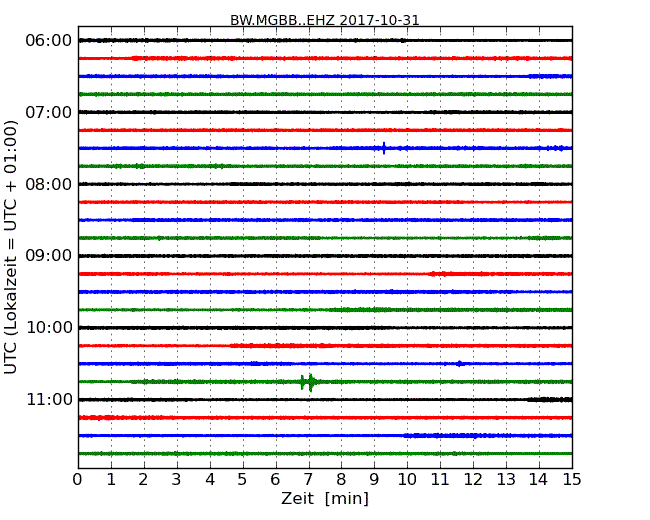Click the blue spike near minute 9 on the 07:30 trace
The height and width of the screenshot is (520, 650).
click(x=384, y=148)
